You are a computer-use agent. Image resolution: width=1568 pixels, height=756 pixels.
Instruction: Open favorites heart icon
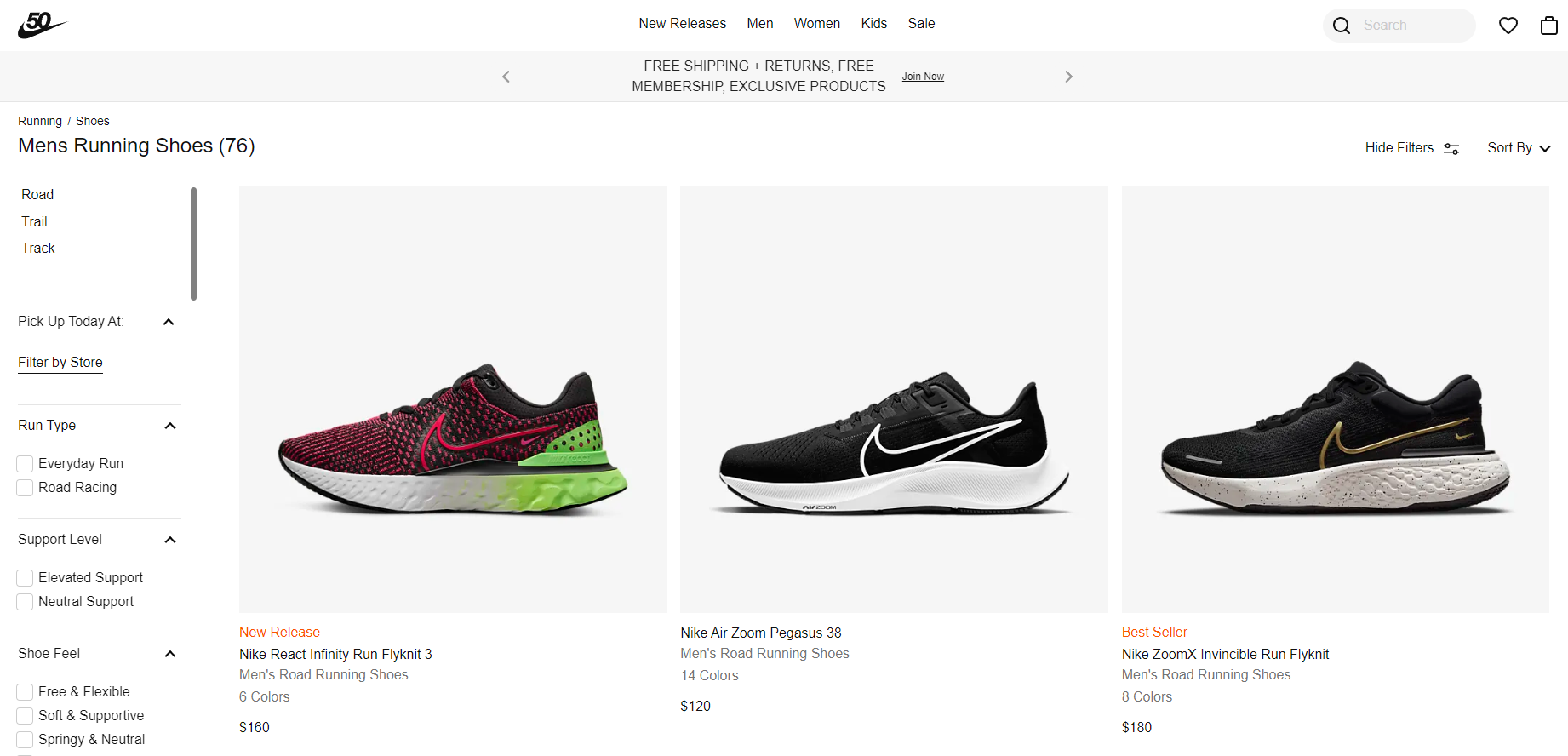click(x=1508, y=26)
